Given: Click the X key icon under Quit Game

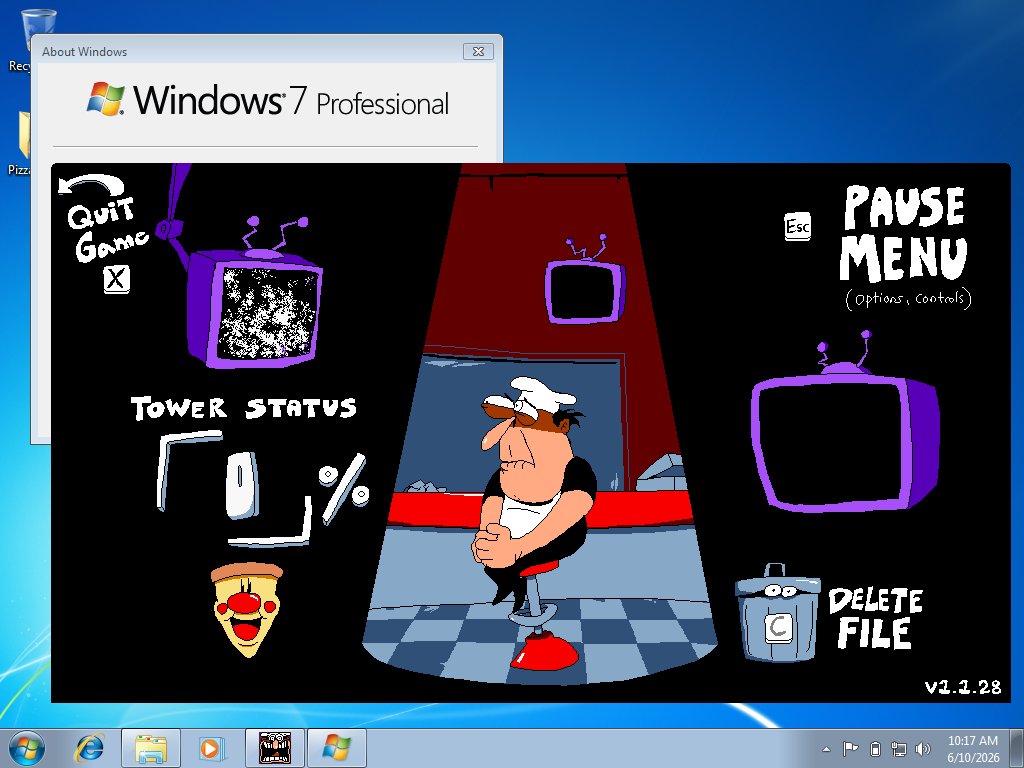Looking at the screenshot, I should point(116,279).
